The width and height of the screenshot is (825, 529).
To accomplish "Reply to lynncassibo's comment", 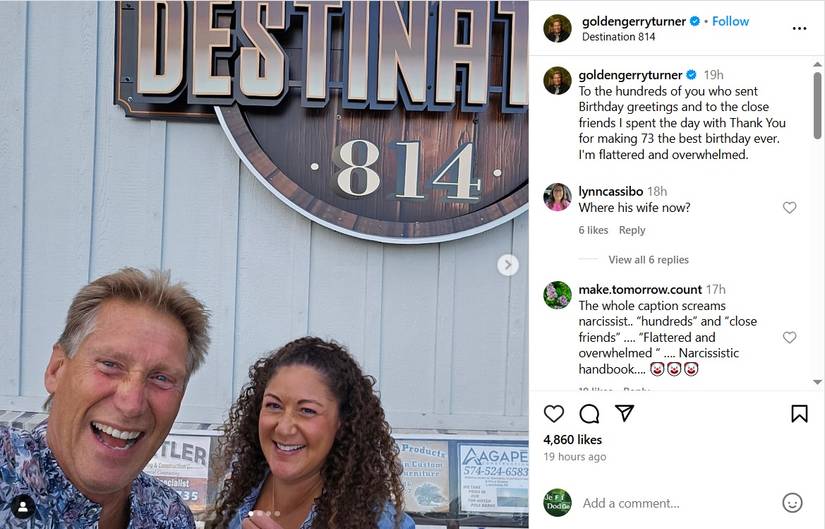I will [632, 230].
